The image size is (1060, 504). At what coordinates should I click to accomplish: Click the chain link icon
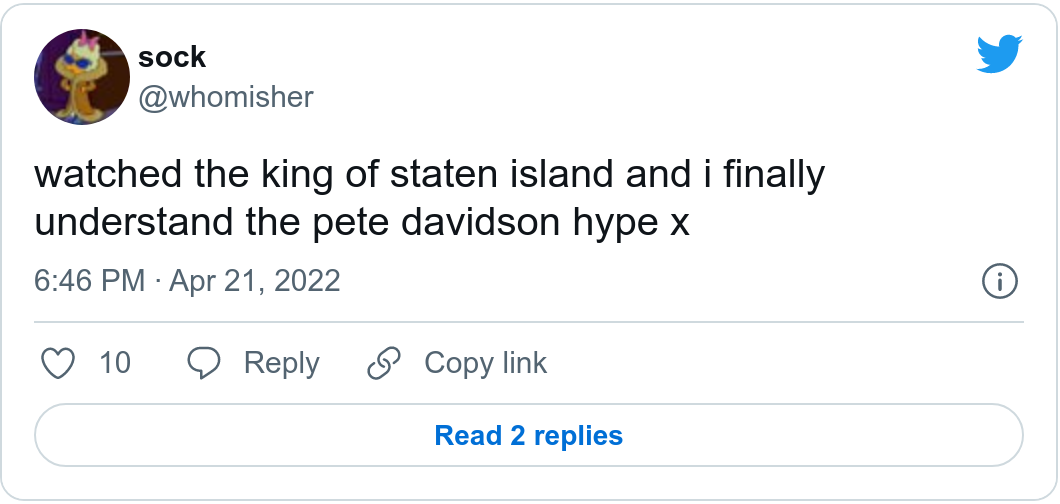point(384,363)
